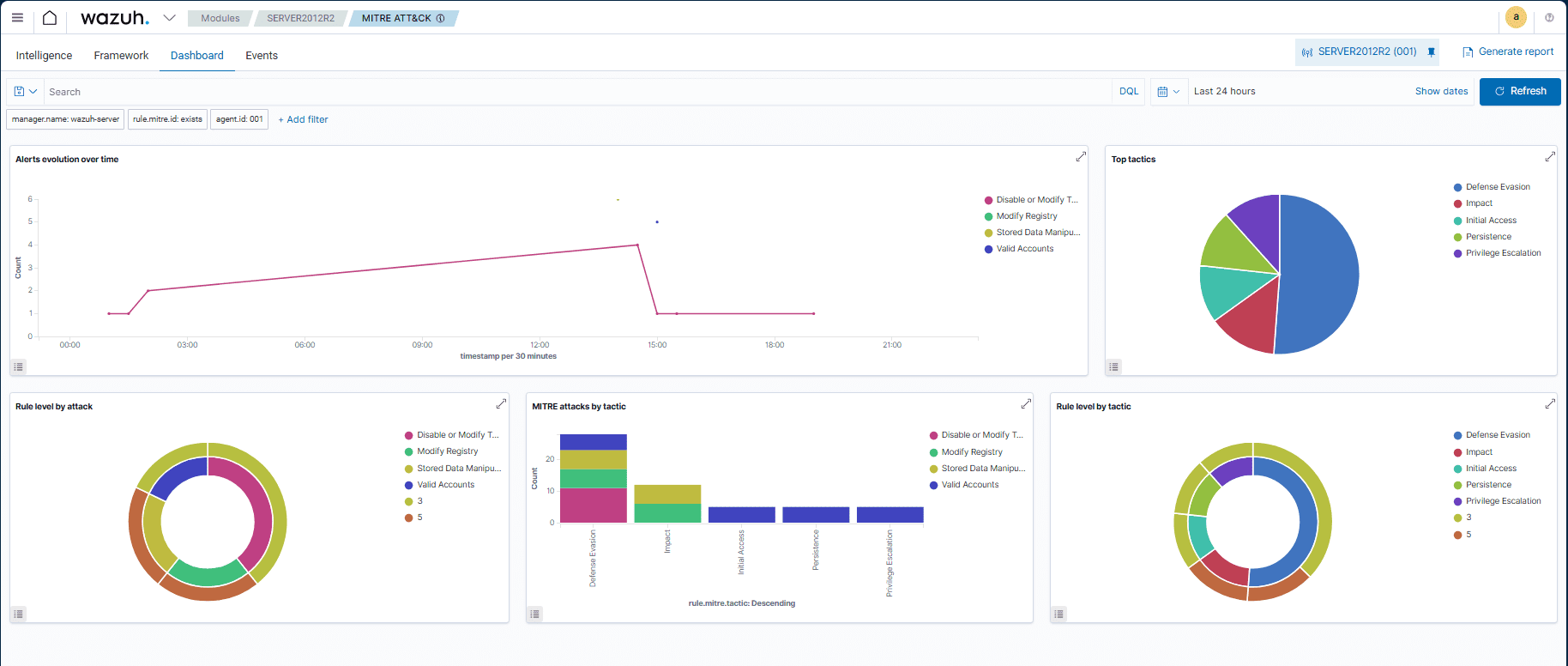Click the home icon
Image resolution: width=1568 pixels, height=666 pixels.
(x=50, y=18)
